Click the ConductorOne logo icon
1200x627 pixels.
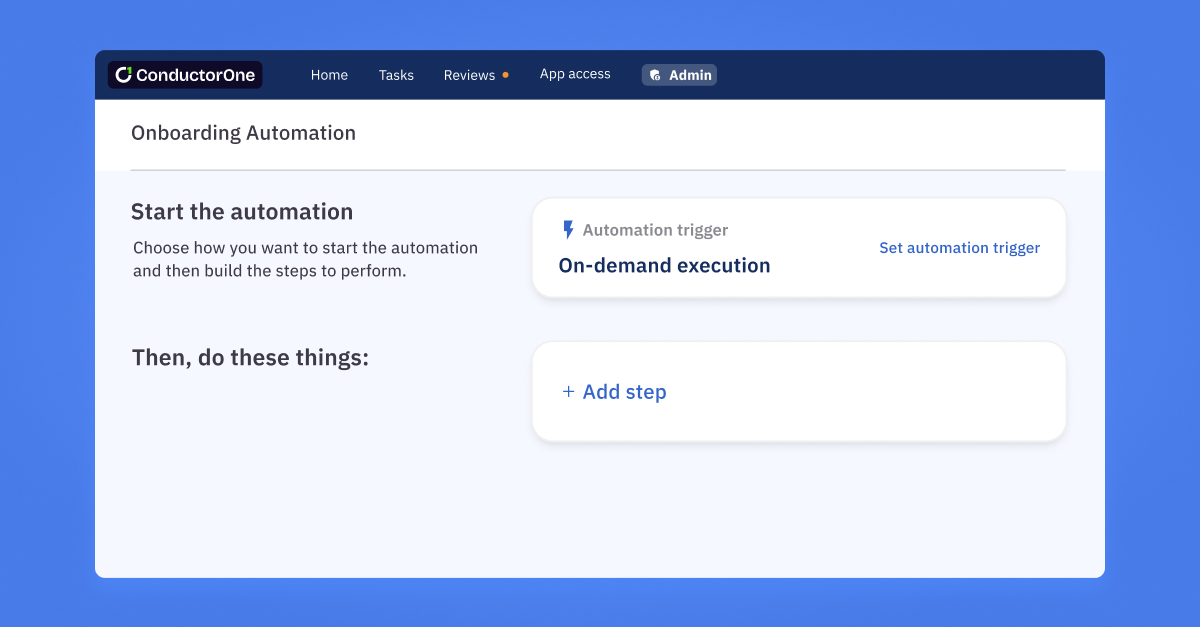pyautogui.click(x=123, y=73)
